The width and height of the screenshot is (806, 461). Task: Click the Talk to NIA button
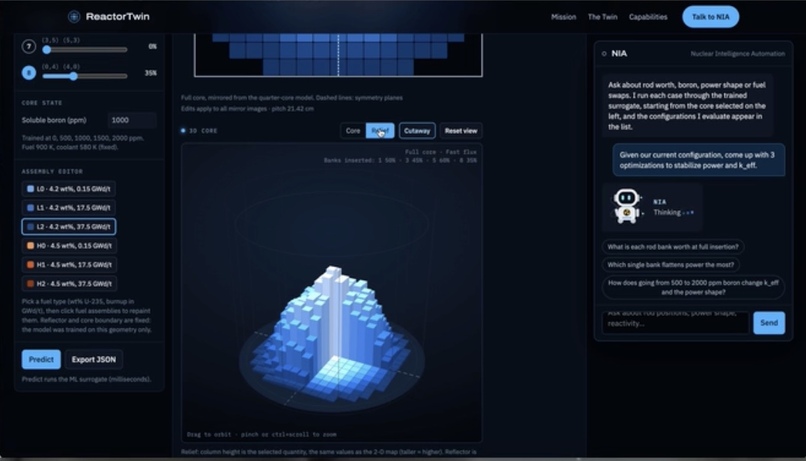(710, 17)
